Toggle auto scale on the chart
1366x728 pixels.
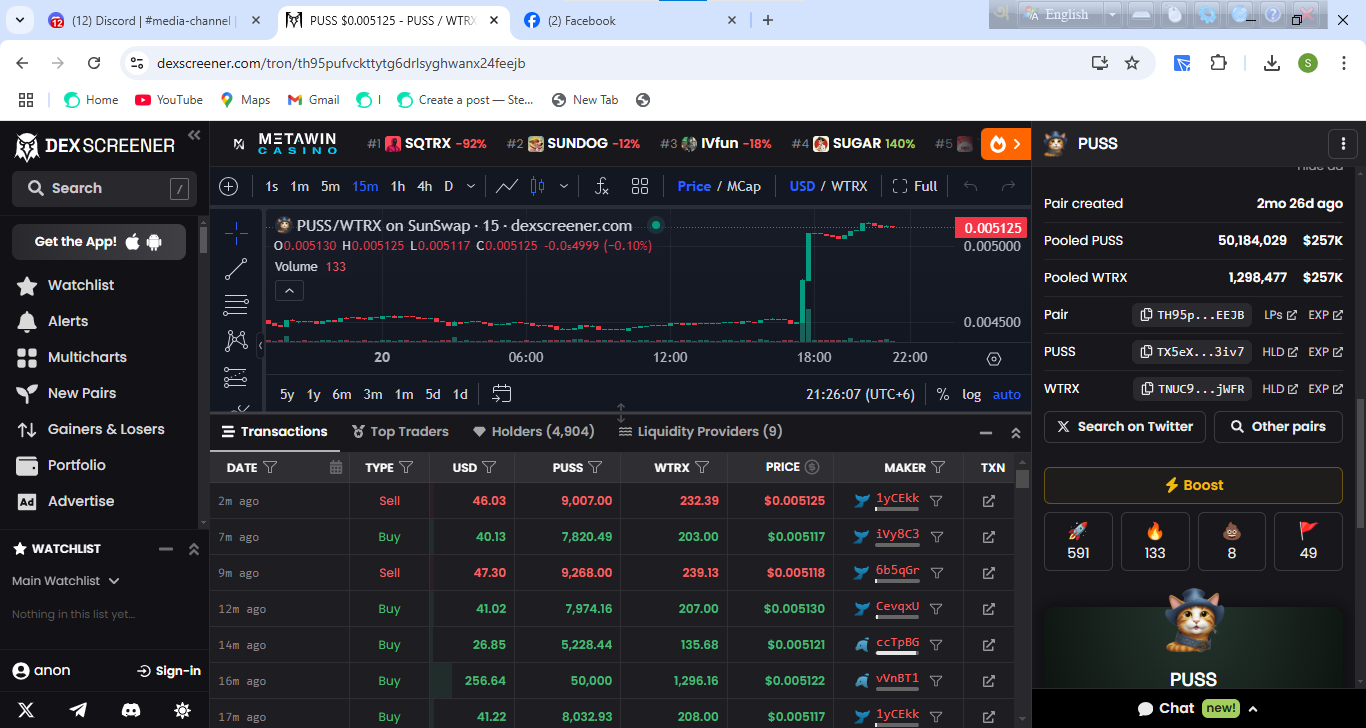point(1007,394)
